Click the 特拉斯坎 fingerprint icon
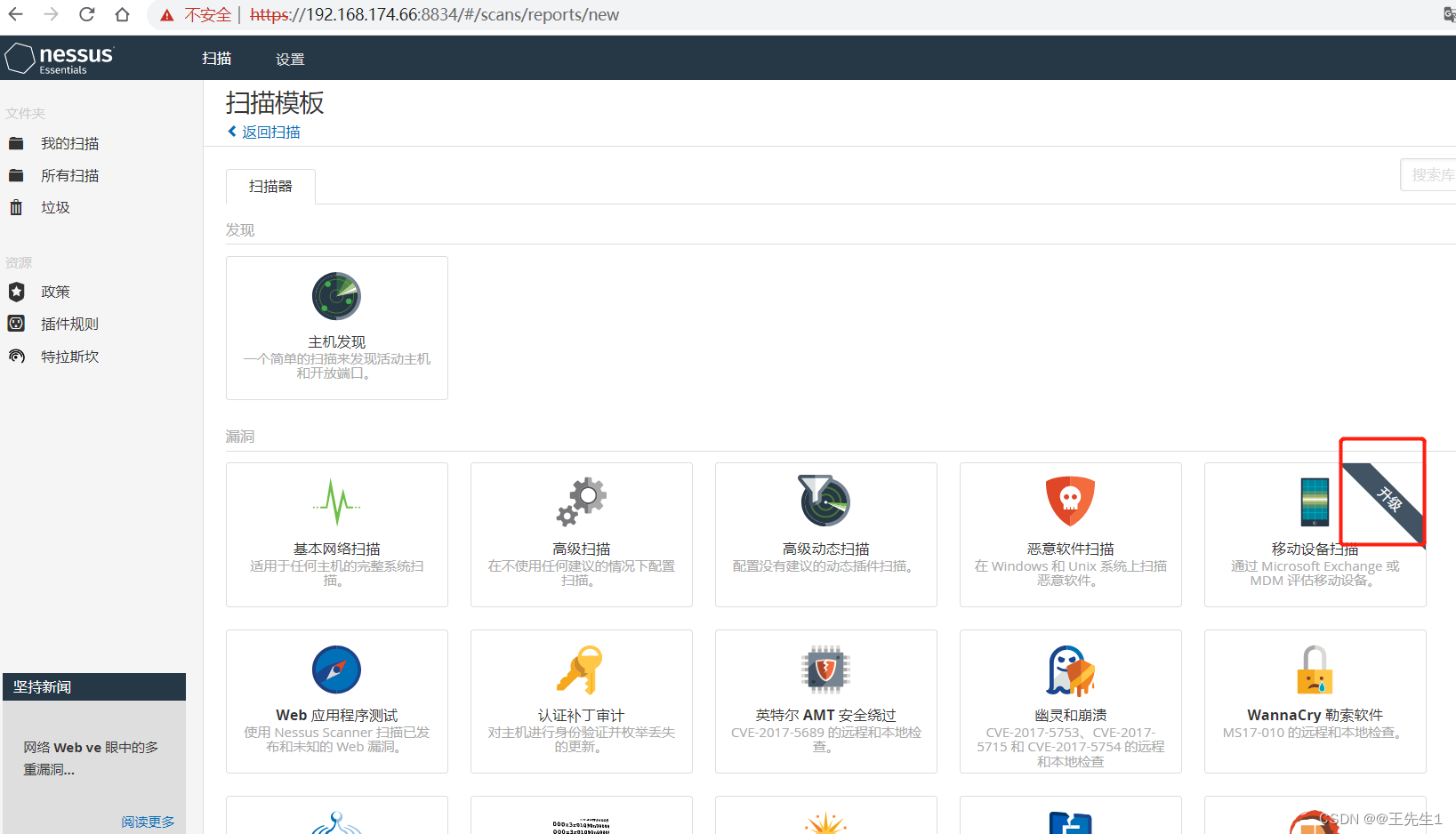Viewport: 1456px width, 834px height. point(16,356)
